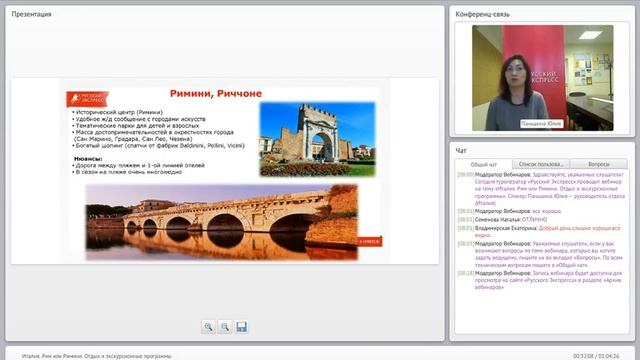This screenshot has width=640, height=360.
Task: Click the Презентация panel title
Action: (31, 14)
